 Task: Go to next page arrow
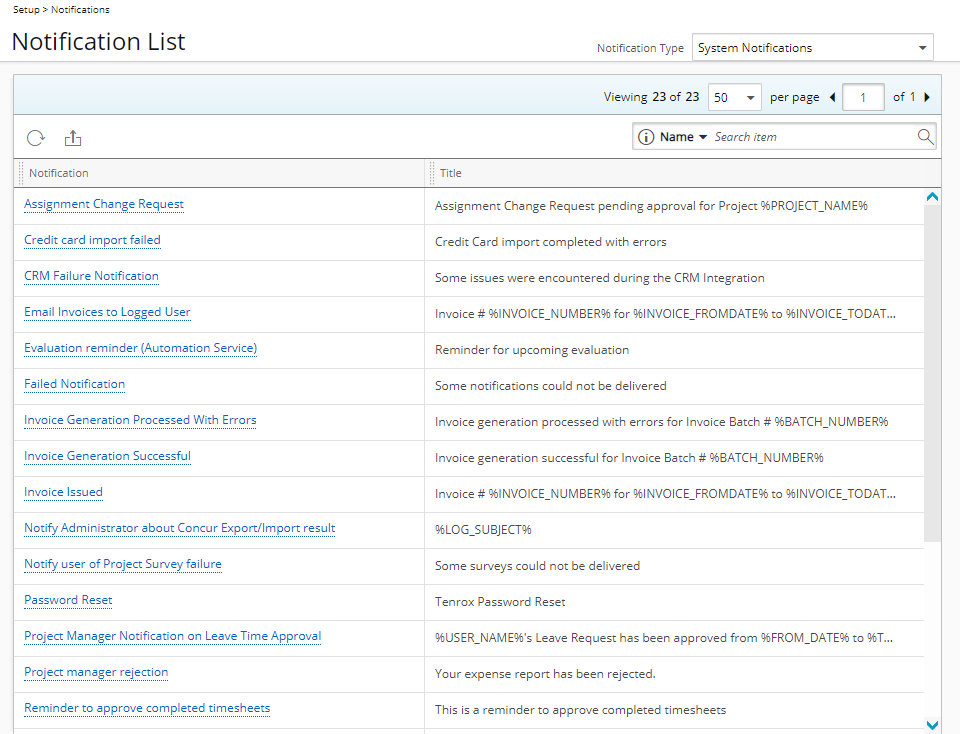coord(927,97)
